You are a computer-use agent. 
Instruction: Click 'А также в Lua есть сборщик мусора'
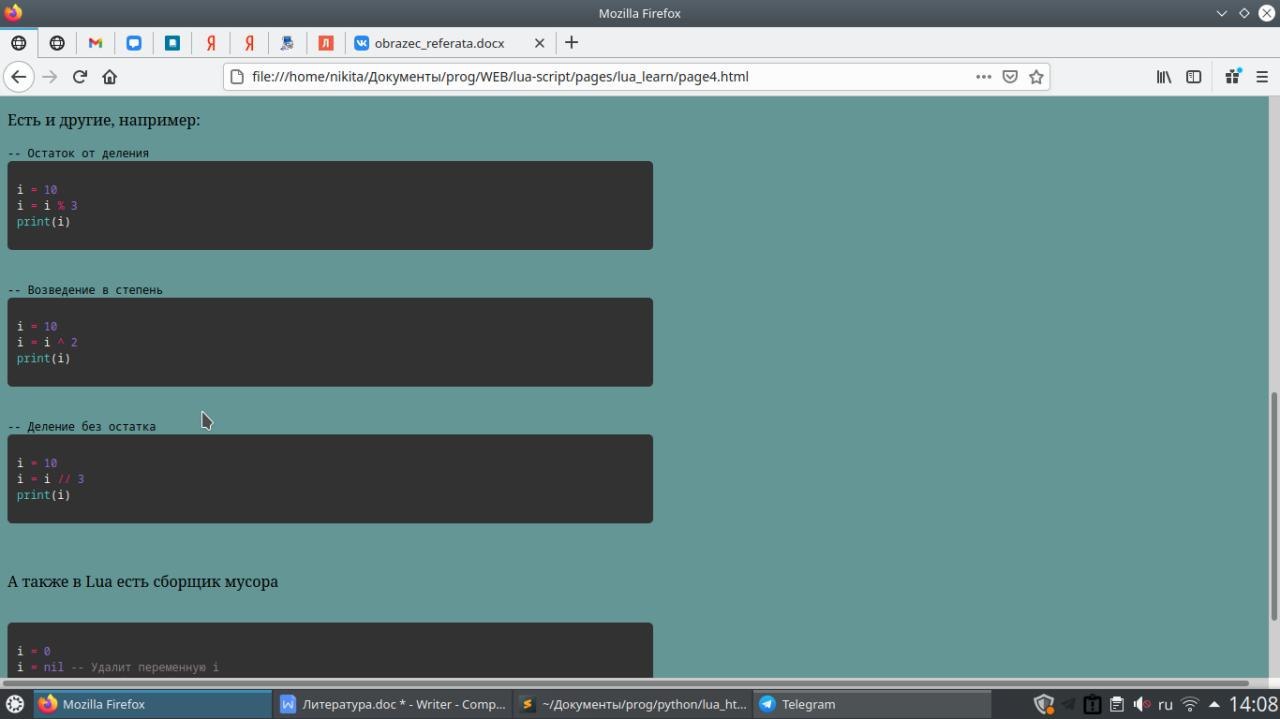point(143,581)
